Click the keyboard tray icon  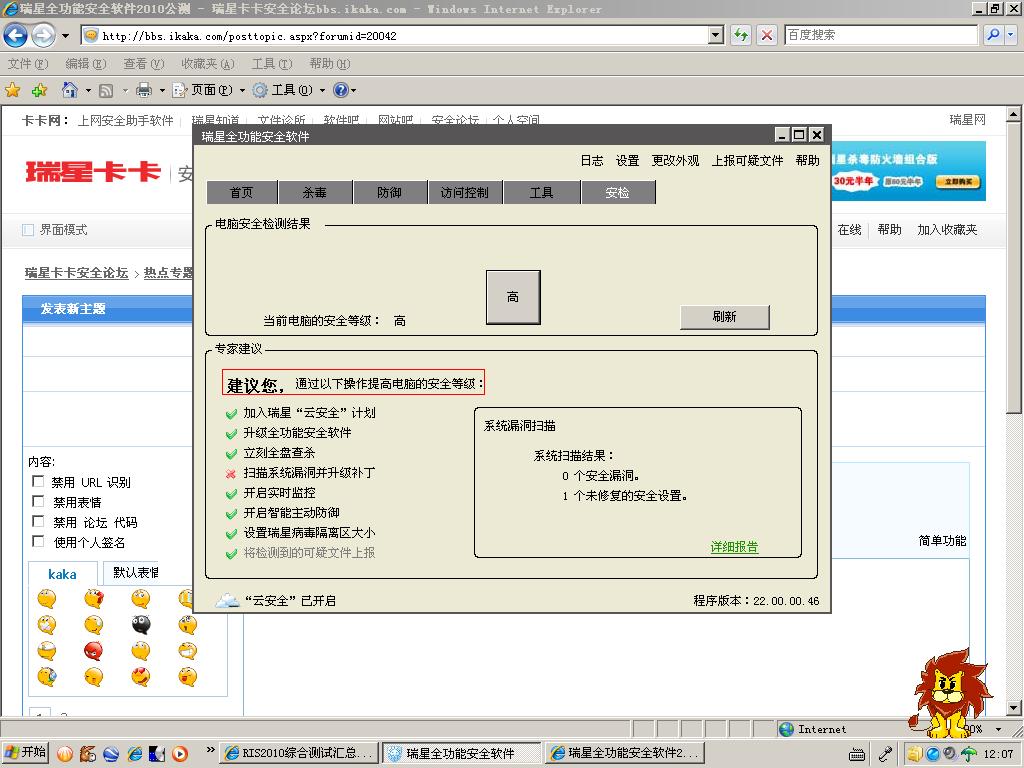[x=857, y=755]
